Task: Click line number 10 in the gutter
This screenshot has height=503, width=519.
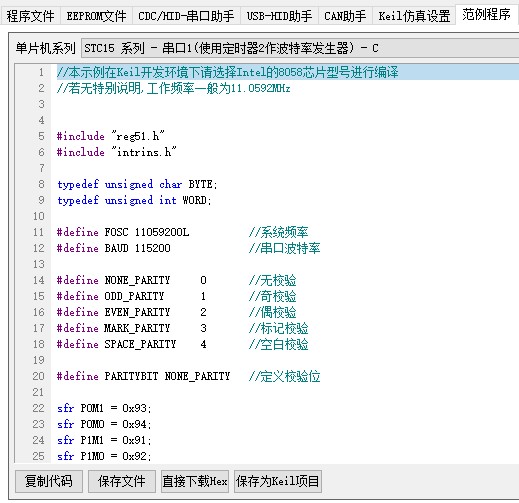Action: (39, 216)
